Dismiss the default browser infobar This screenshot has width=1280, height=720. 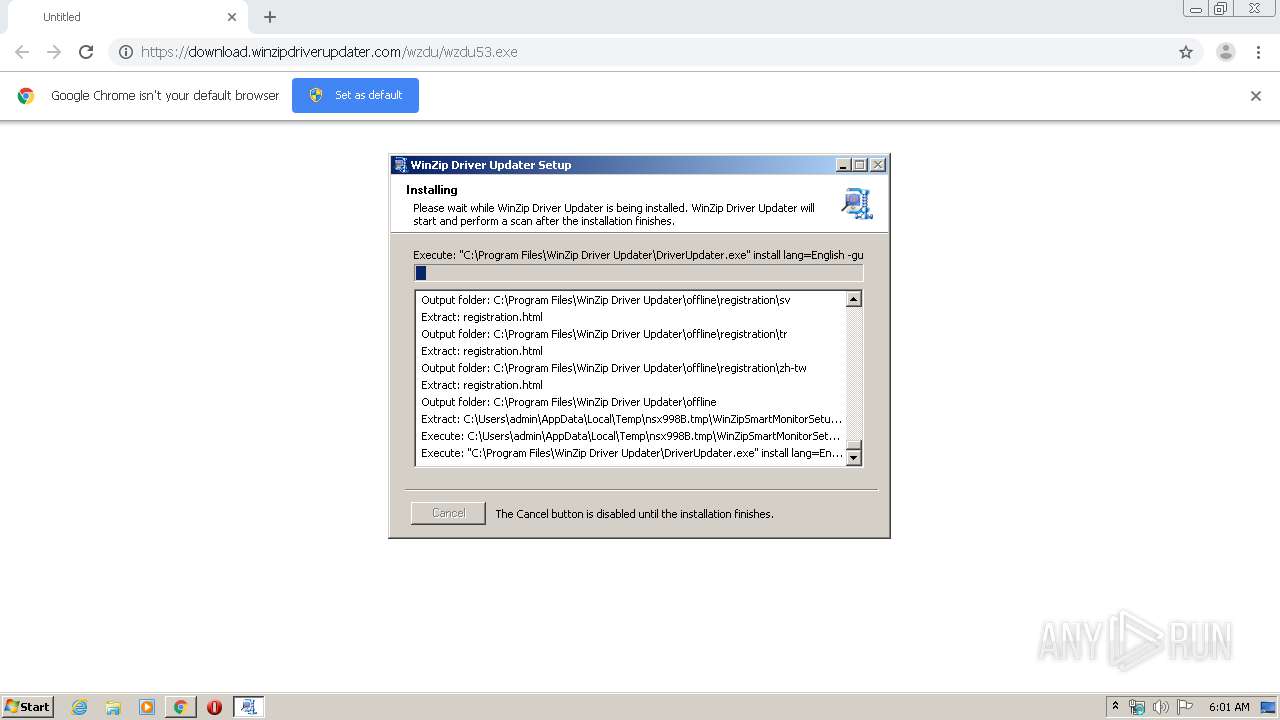point(1256,96)
